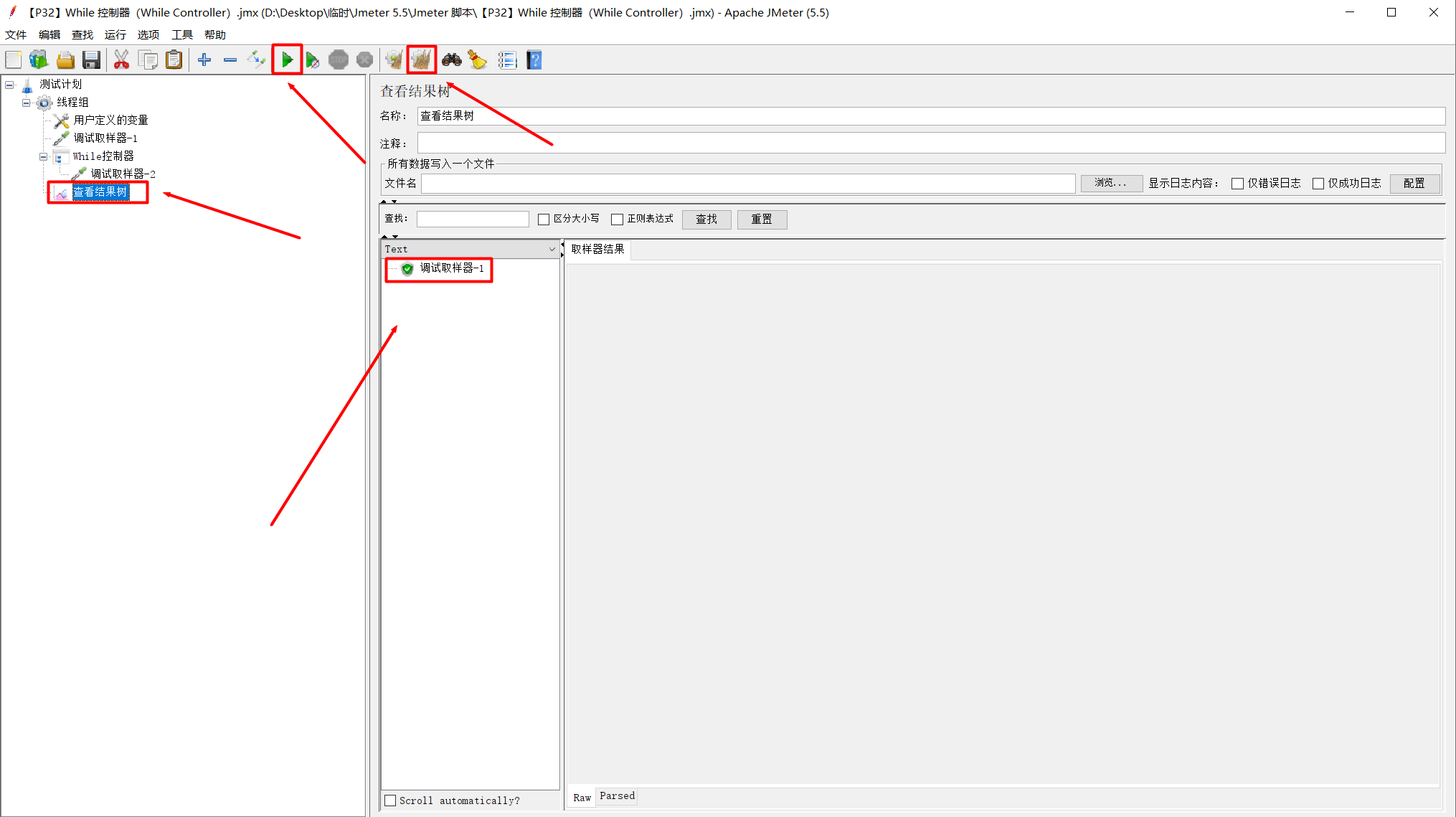
Task: Open the 选项 menu
Action: coord(148,34)
